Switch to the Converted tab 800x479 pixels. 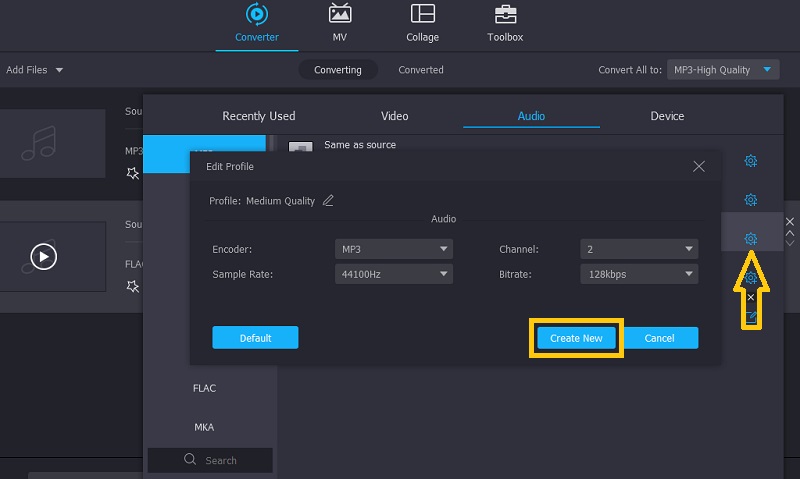[421, 70]
